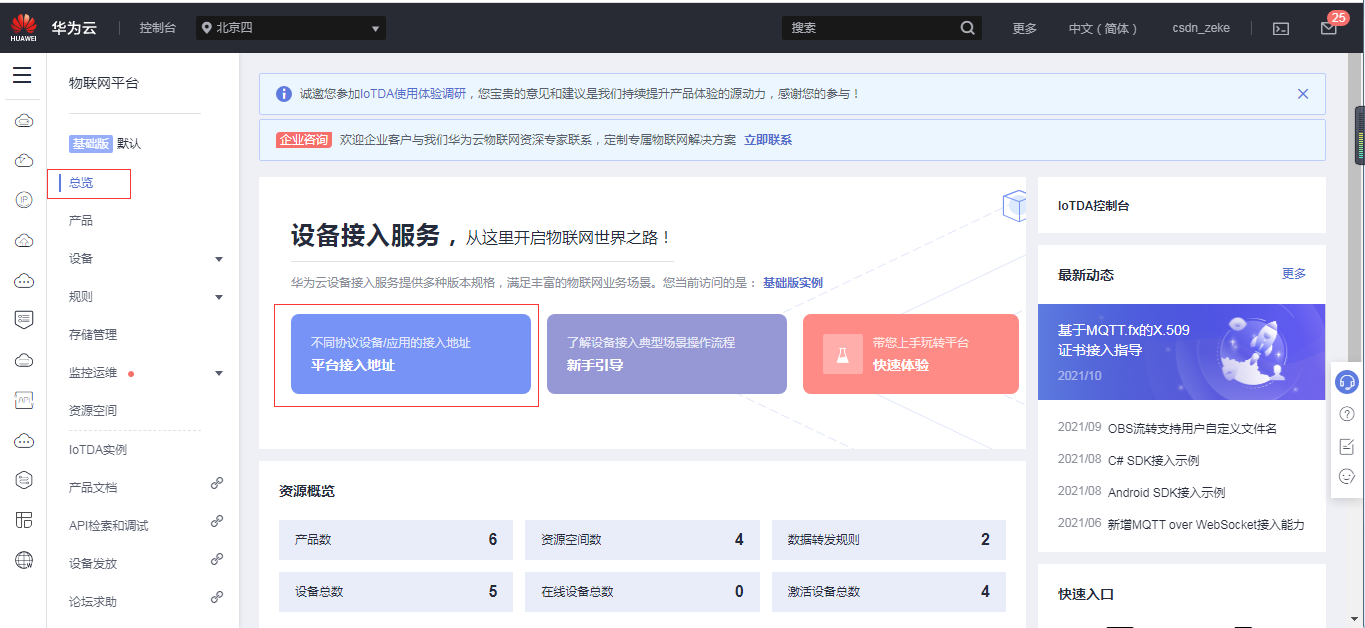Image resolution: width=1365 pixels, height=628 pixels.
Task: Click the link icon beside 设备发放
Action: tap(217, 560)
